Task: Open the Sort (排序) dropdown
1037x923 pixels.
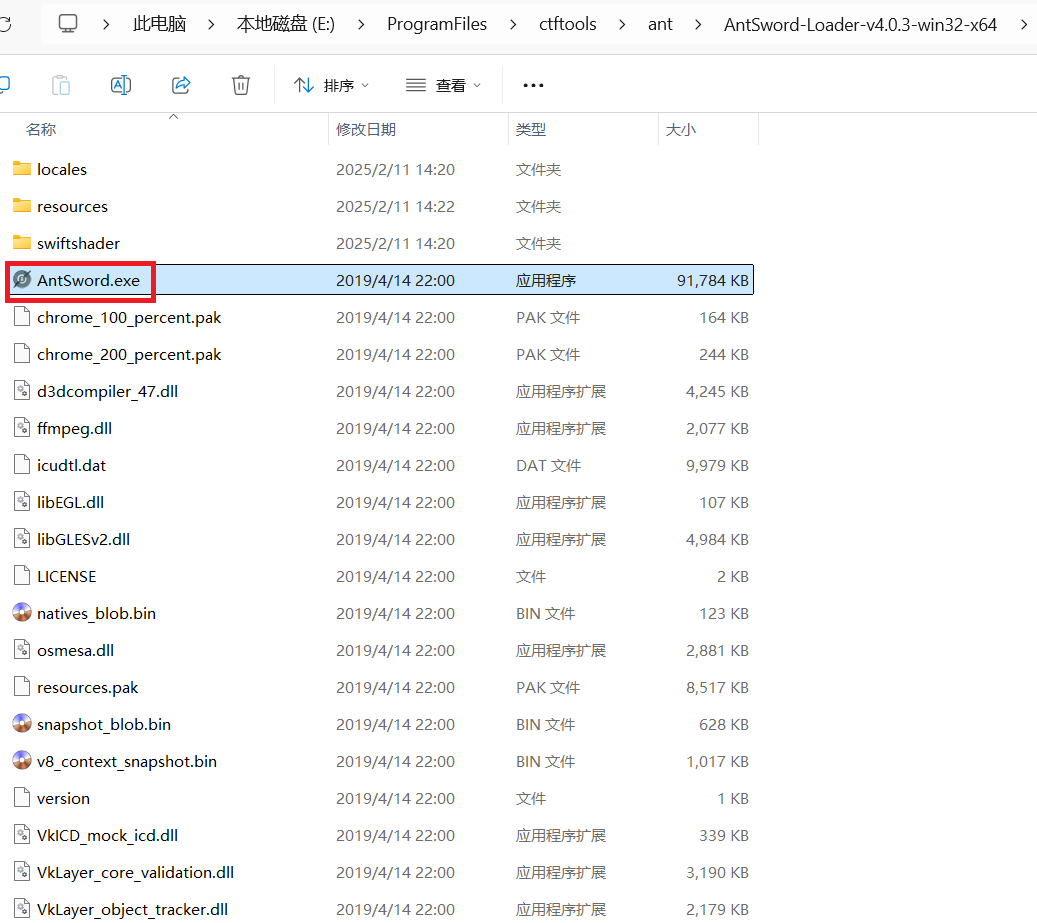Action: (331, 85)
